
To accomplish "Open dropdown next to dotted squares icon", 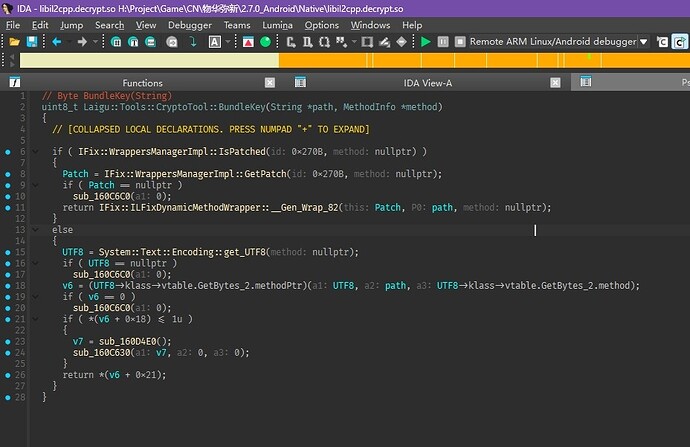I will click(x=354, y=42).
